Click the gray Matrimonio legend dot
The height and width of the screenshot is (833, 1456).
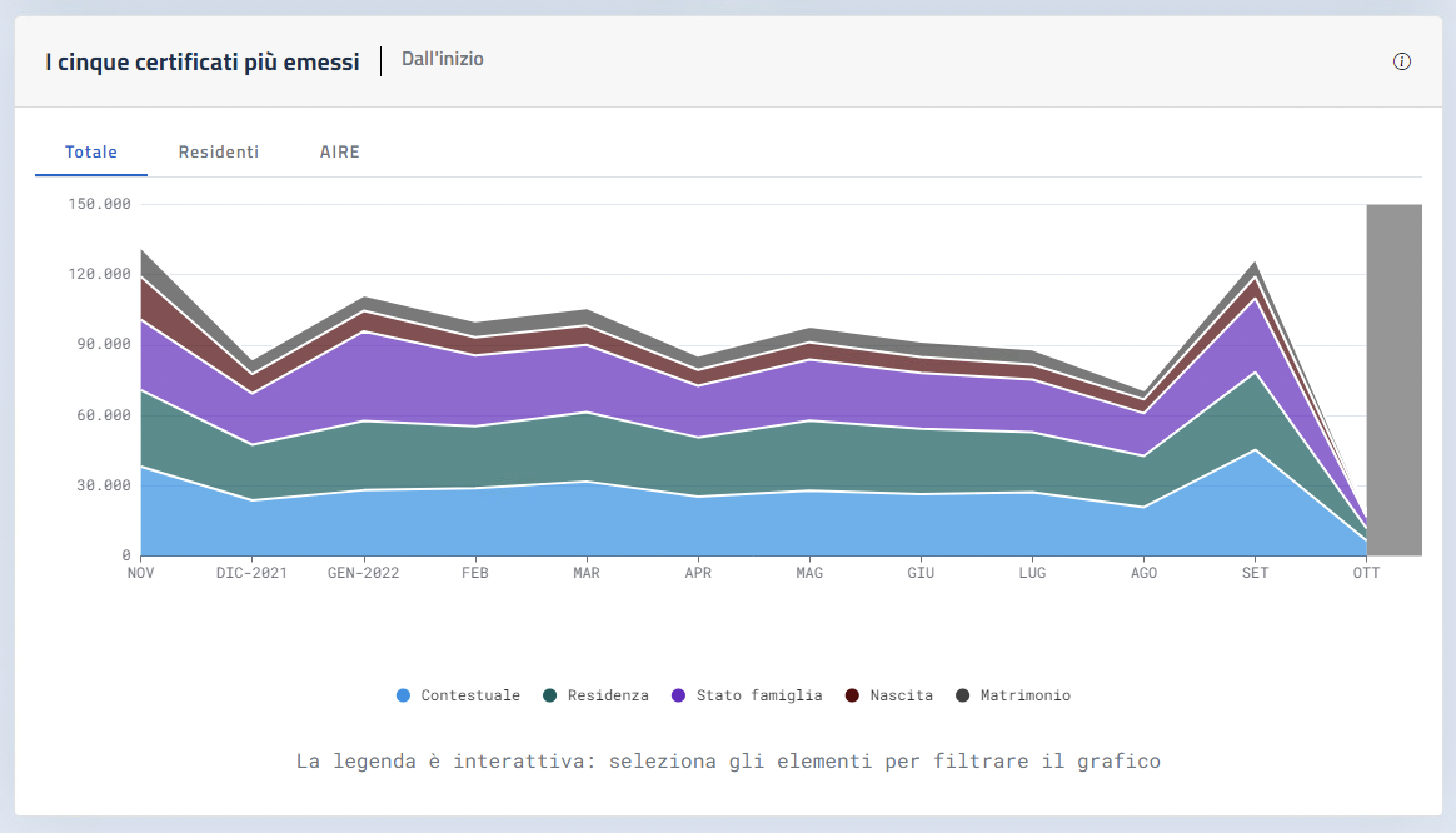964,695
